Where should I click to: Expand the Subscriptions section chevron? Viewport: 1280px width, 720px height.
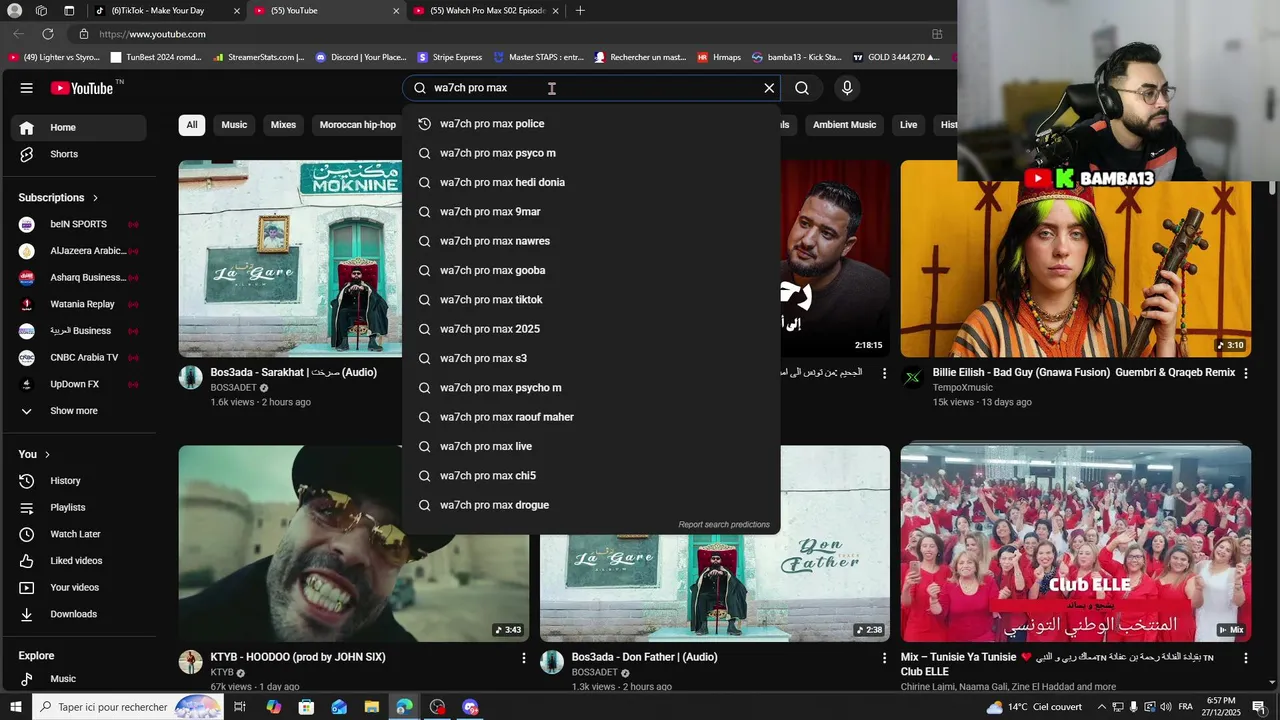[96, 198]
